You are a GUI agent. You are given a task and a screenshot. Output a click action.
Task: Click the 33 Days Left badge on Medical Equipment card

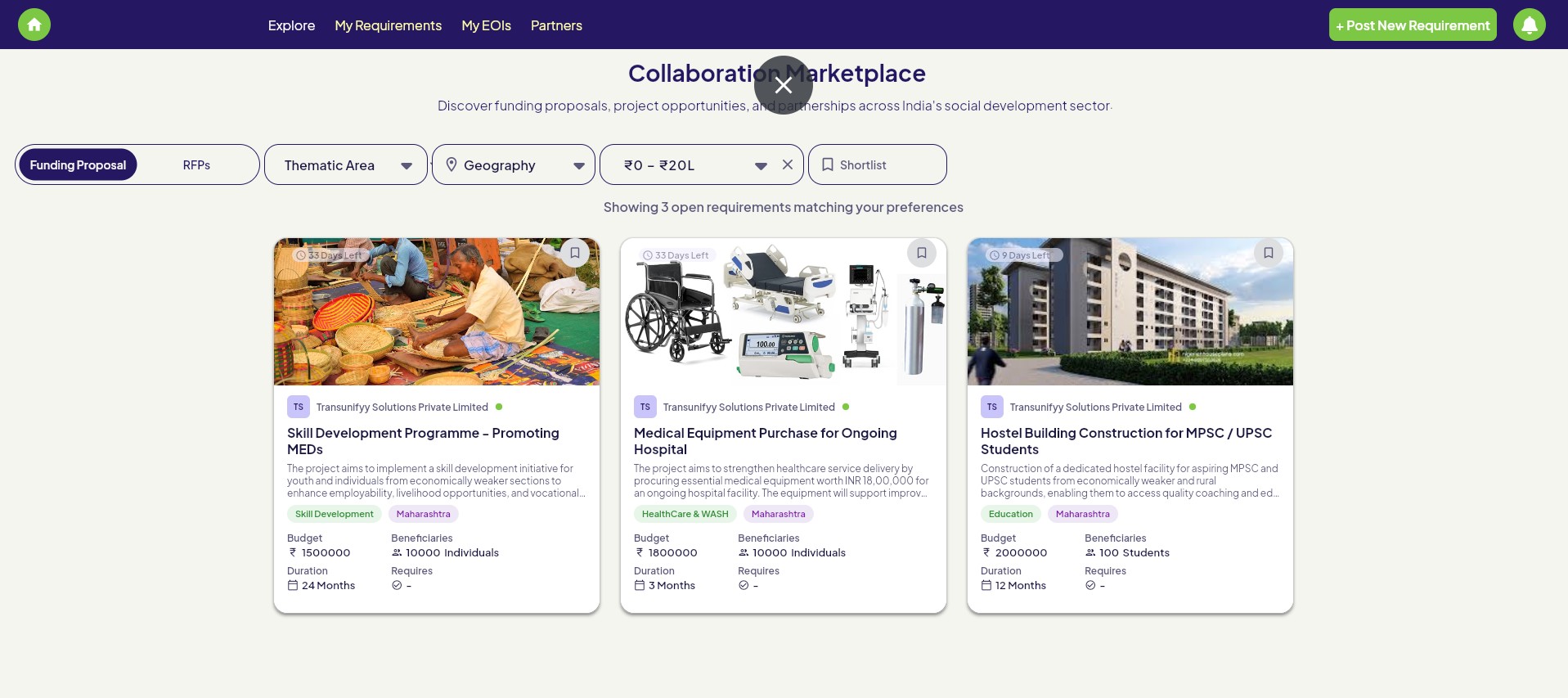[x=676, y=255]
